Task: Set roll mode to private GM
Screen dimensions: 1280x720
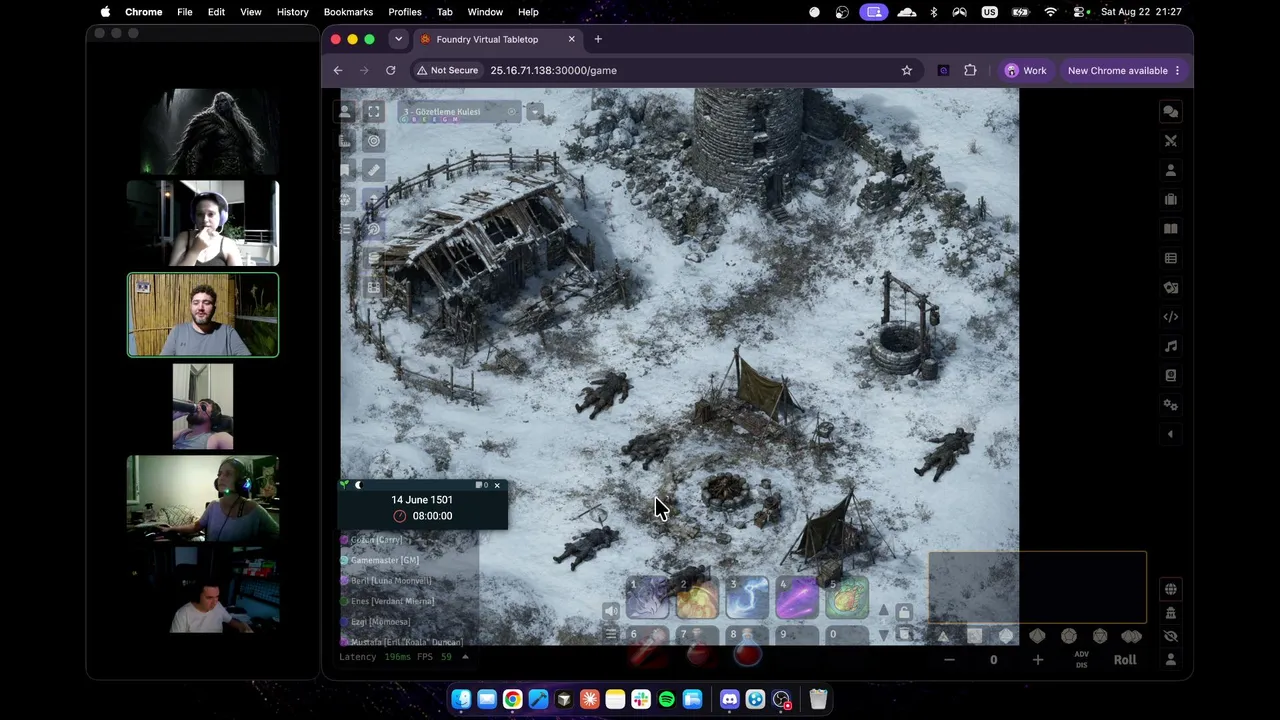Action: 1171,613
